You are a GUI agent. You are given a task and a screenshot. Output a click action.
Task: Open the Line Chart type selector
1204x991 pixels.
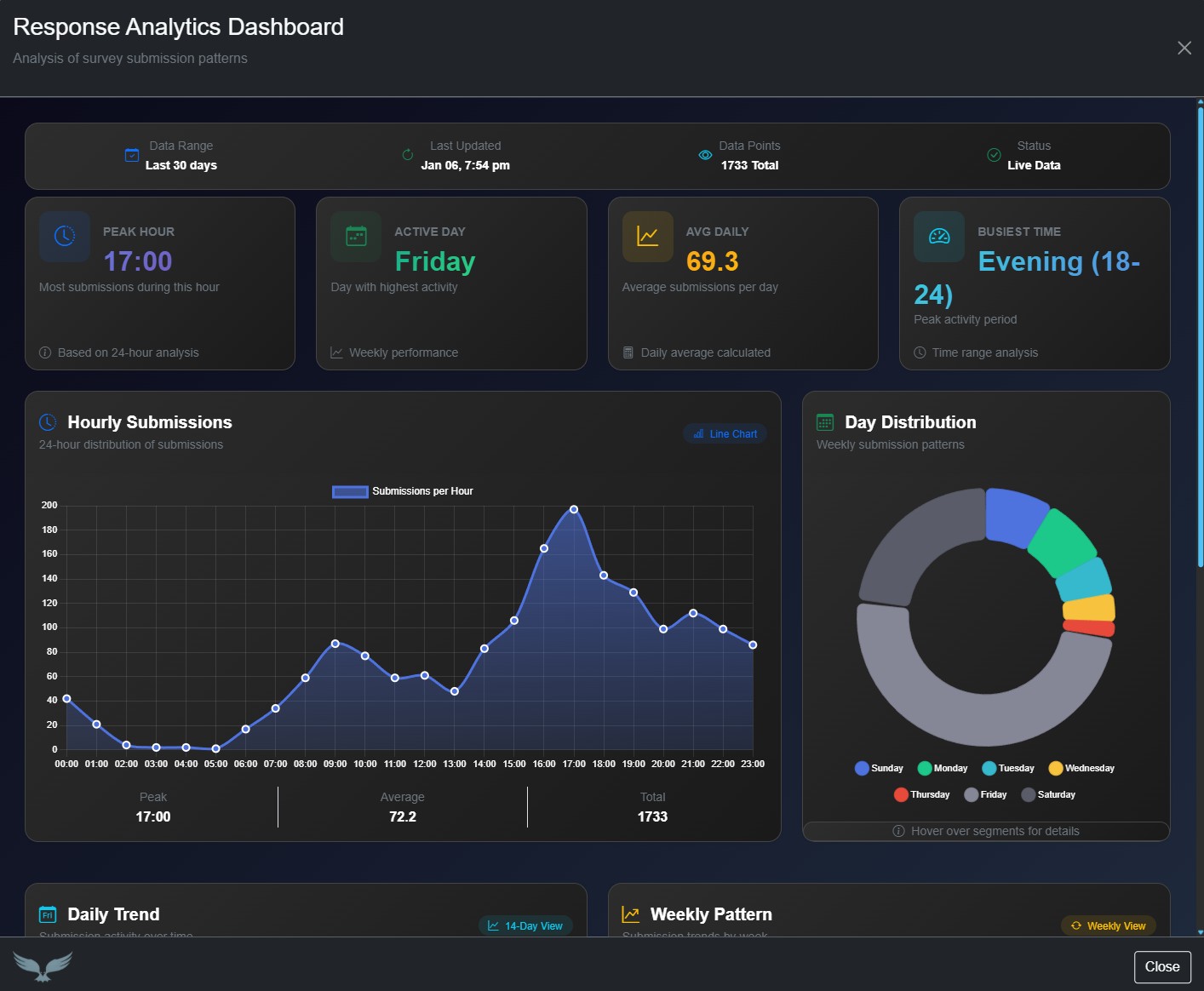[x=725, y=433]
